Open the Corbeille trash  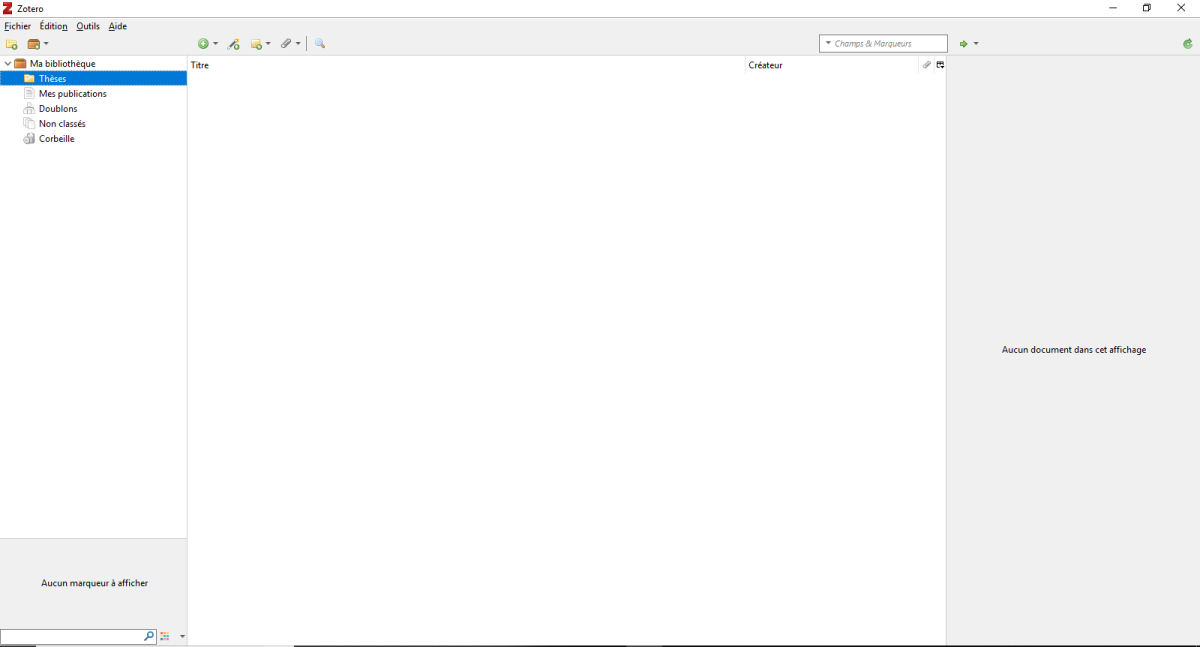click(56, 139)
